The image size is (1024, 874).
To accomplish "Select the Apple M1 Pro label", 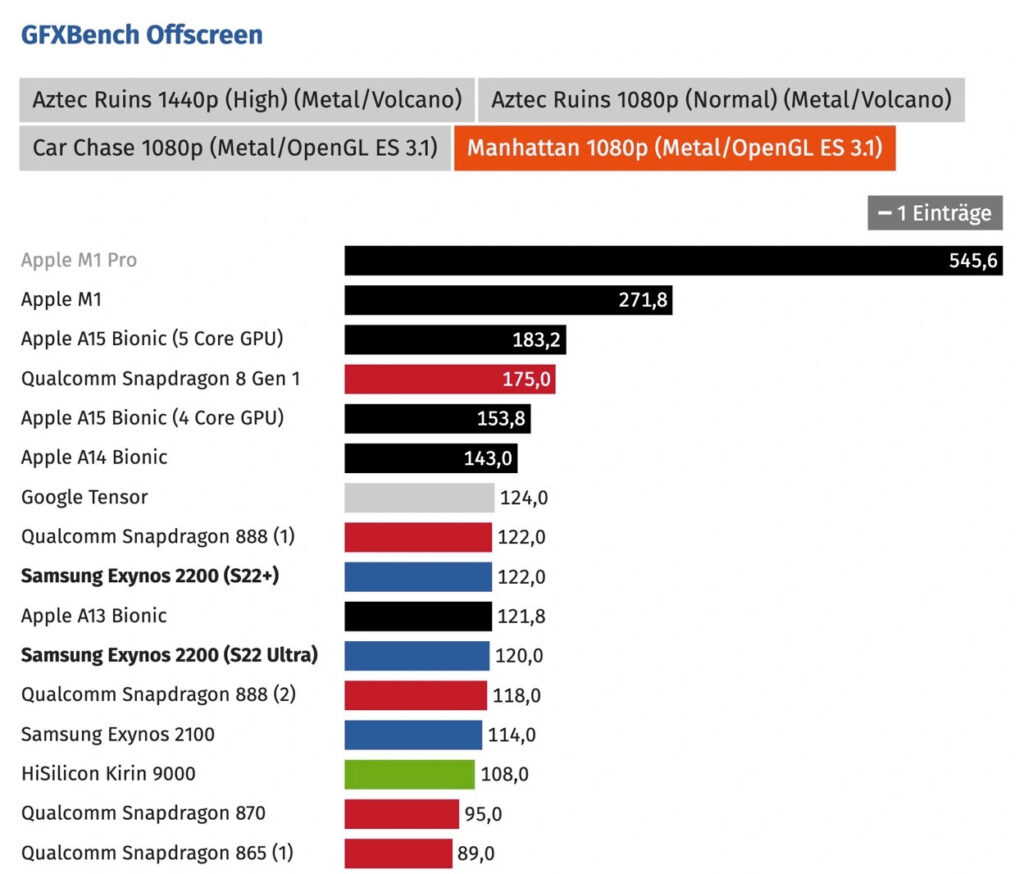I will tap(79, 260).
